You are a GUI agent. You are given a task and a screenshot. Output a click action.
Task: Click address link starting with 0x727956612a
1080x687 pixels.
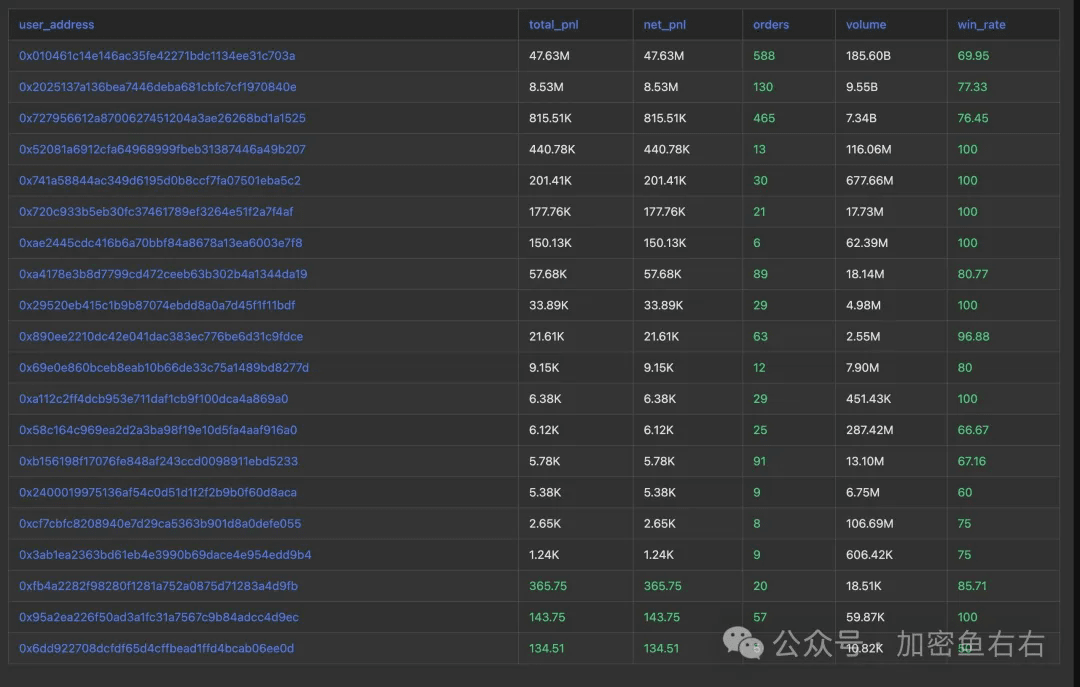(x=162, y=118)
